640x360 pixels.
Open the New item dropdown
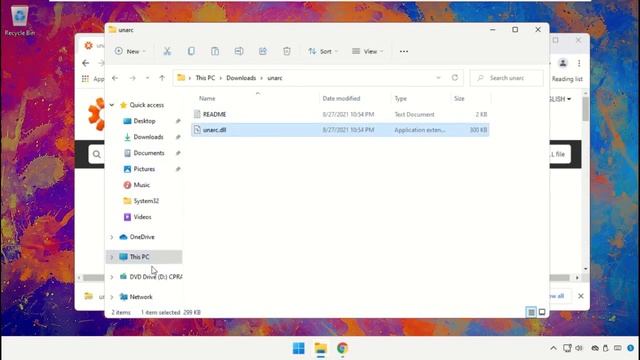click(130, 51)
